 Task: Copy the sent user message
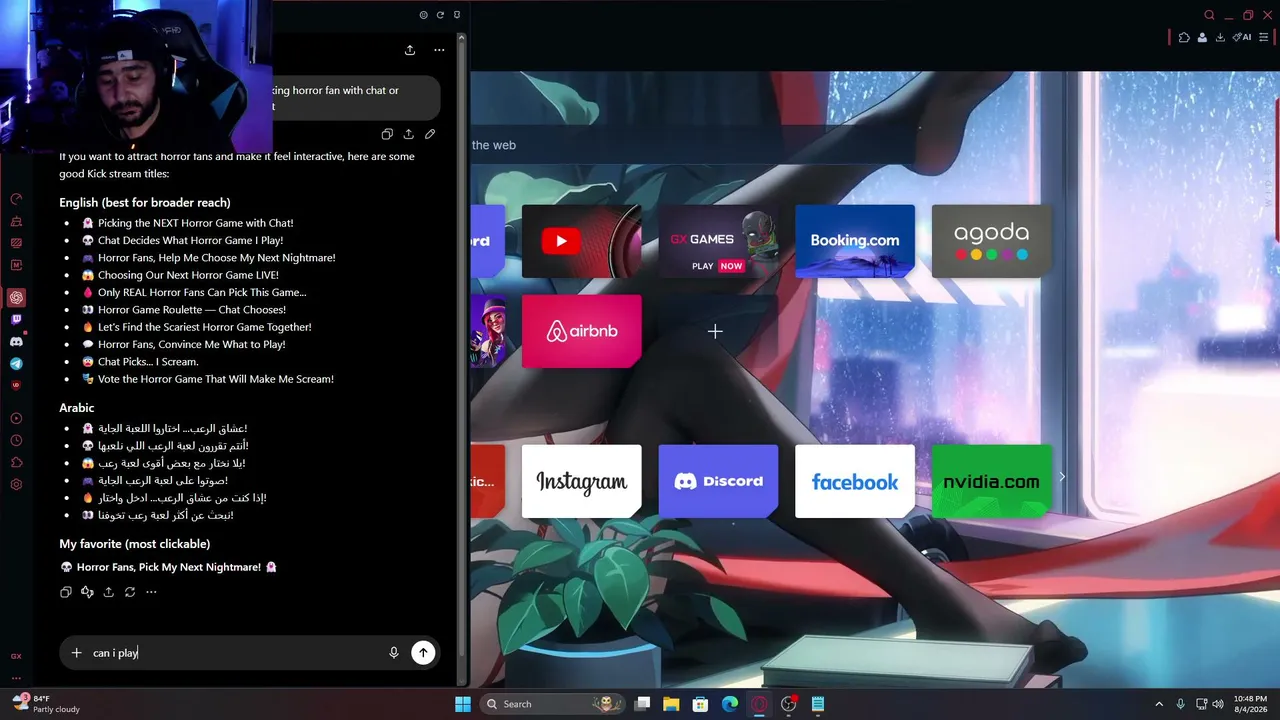tap(387, 134)
